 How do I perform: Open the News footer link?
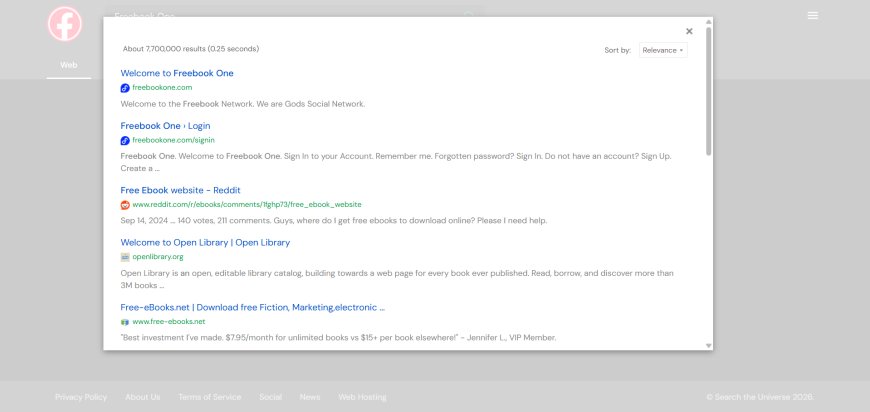310,397
